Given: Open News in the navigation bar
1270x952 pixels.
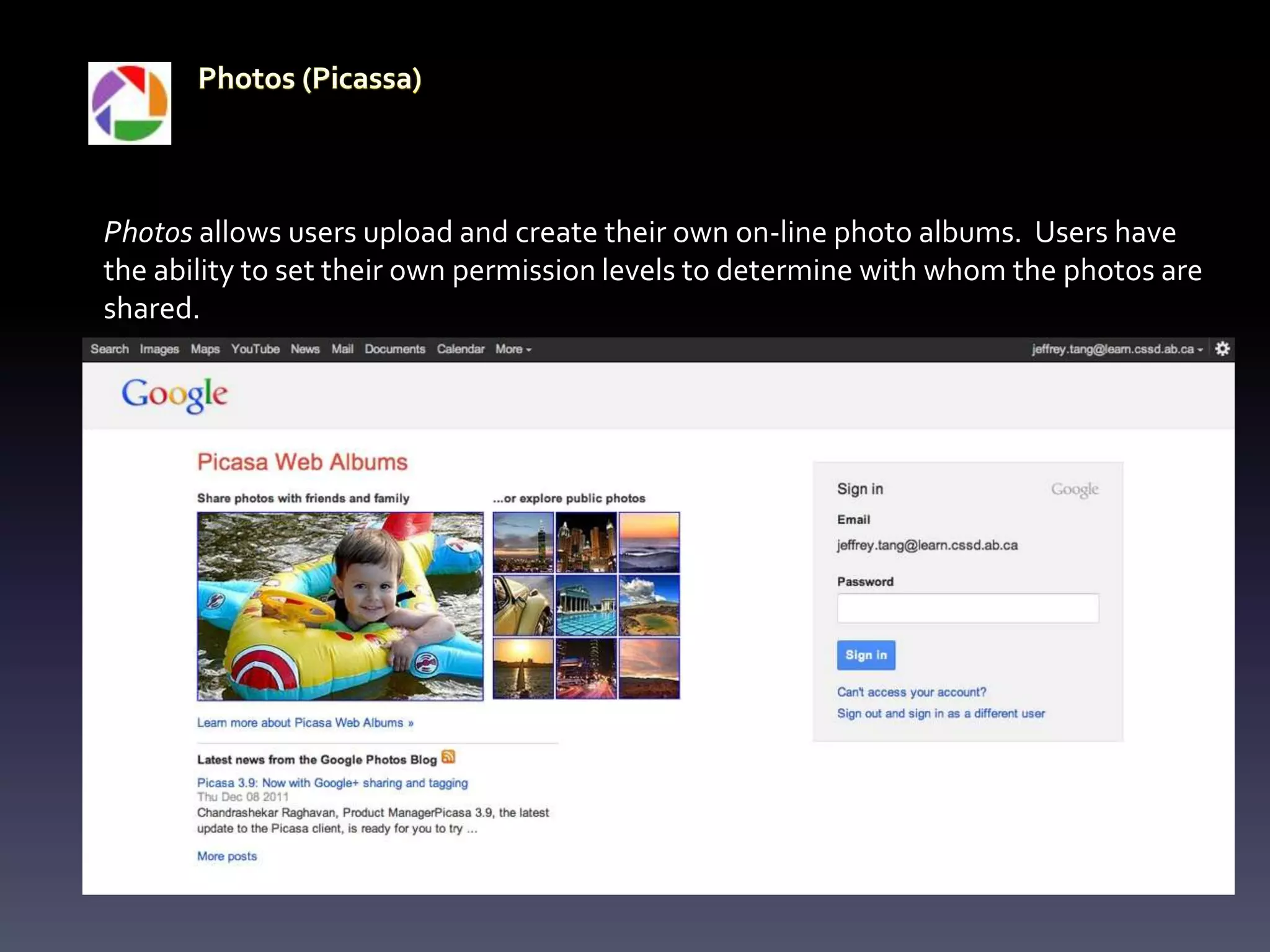Looking at the screenshot, I should point(305,349).
